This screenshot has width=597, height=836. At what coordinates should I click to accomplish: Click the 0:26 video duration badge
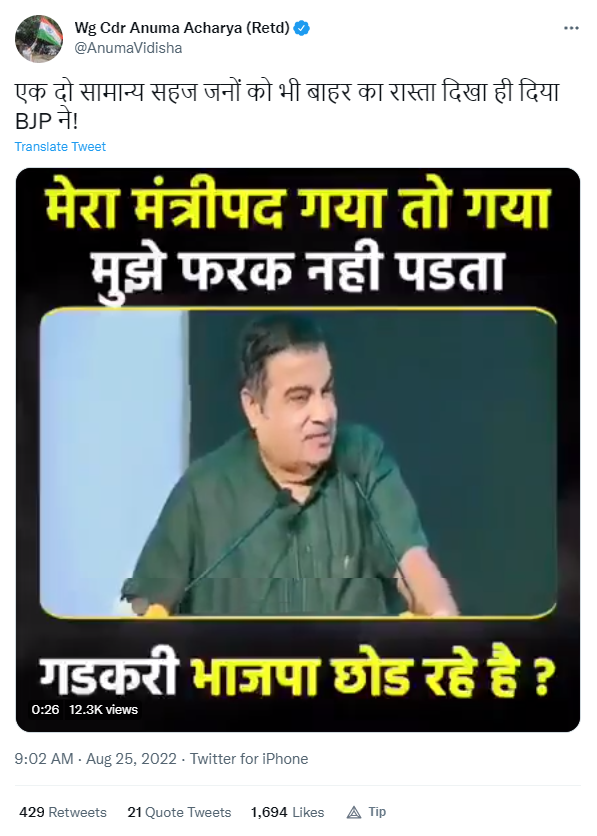point(45,710)
